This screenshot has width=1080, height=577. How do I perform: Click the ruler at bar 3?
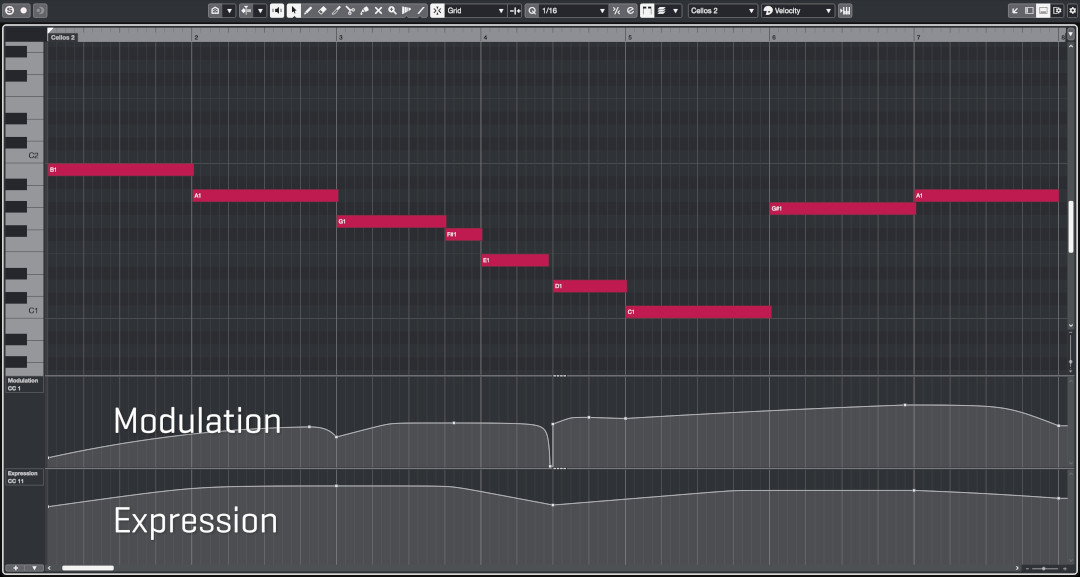pyautogui.click(x=340, y=37)
